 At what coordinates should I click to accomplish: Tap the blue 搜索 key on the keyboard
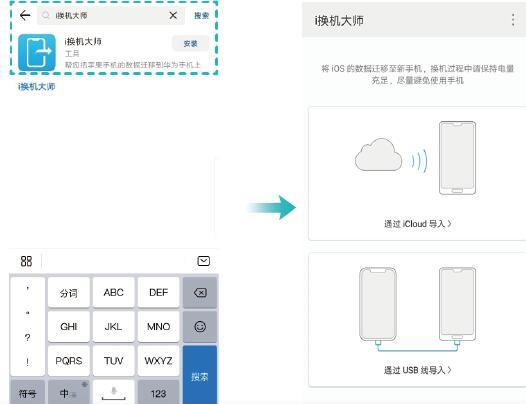[x=200, y=375]
